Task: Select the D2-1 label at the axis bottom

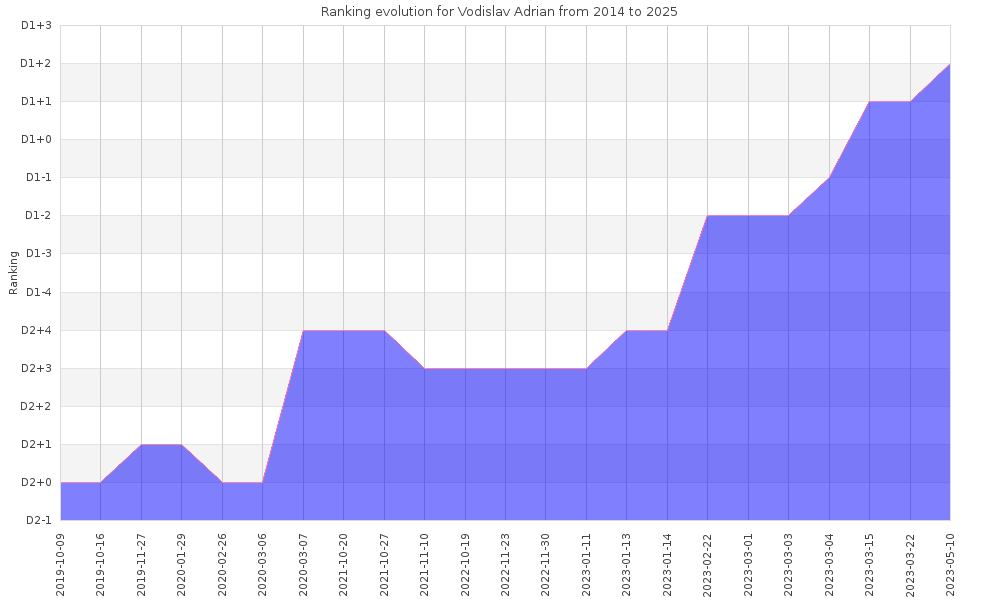Action: pos(36,520)
